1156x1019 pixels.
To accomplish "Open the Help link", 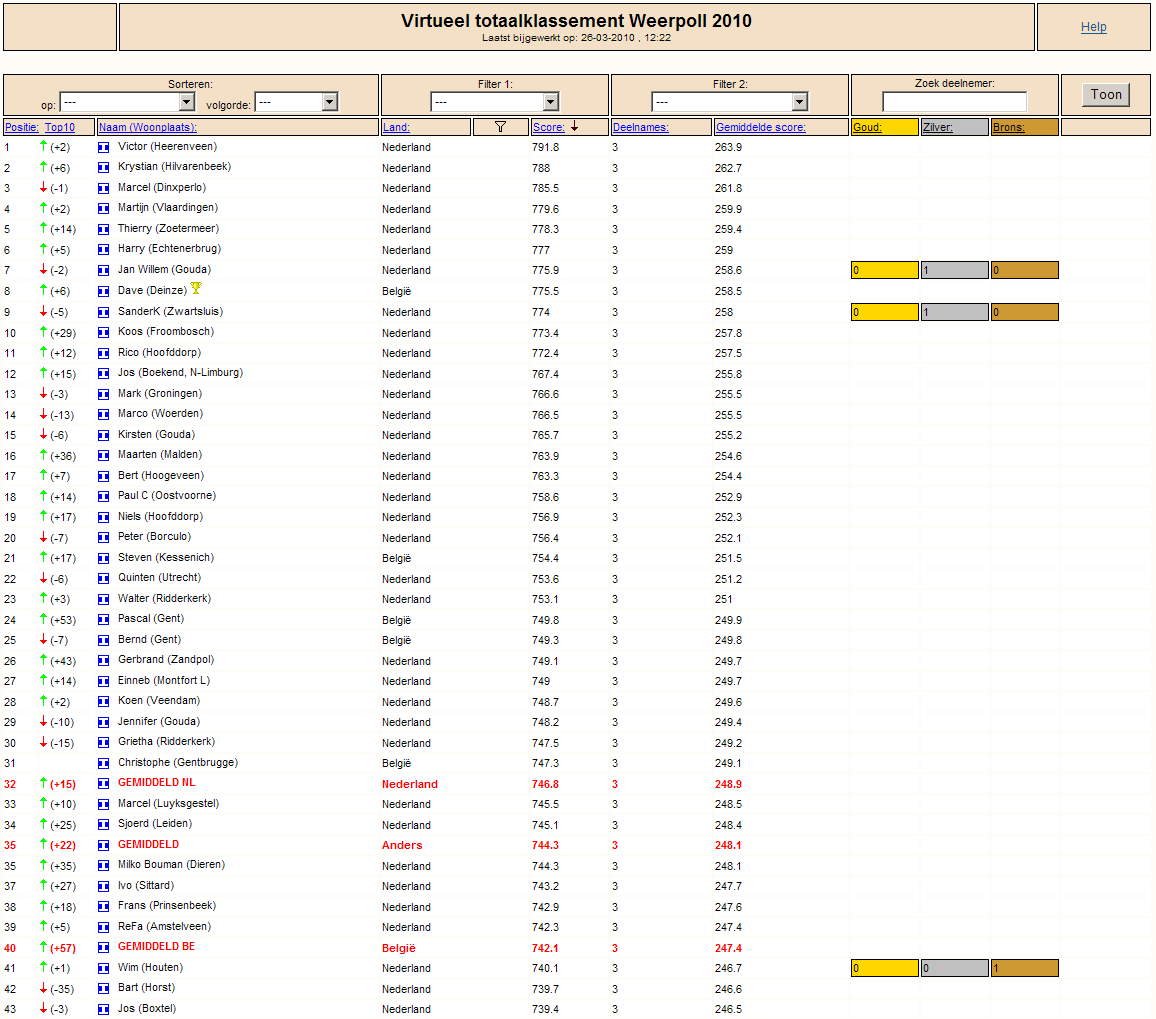I will pyautogui.click(x=1093, y=27).
